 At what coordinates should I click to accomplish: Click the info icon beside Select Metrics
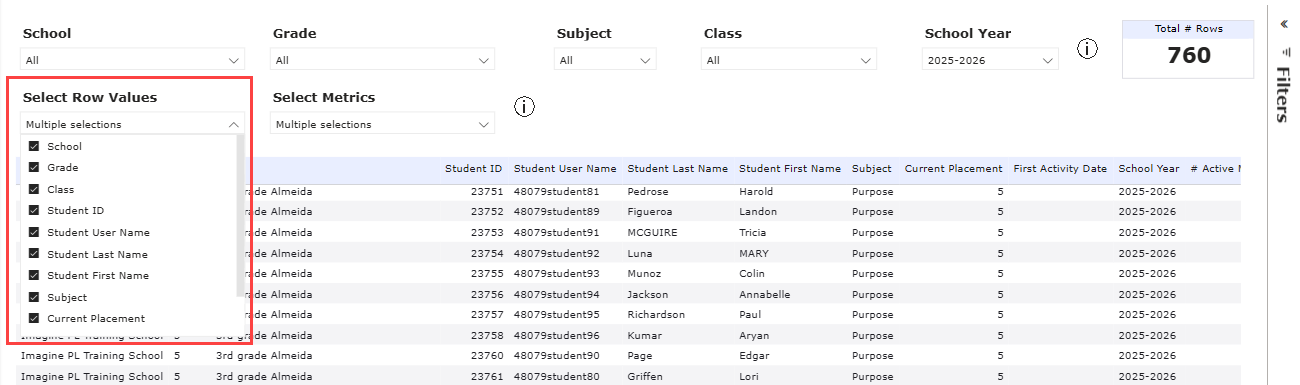click(524, 106)
